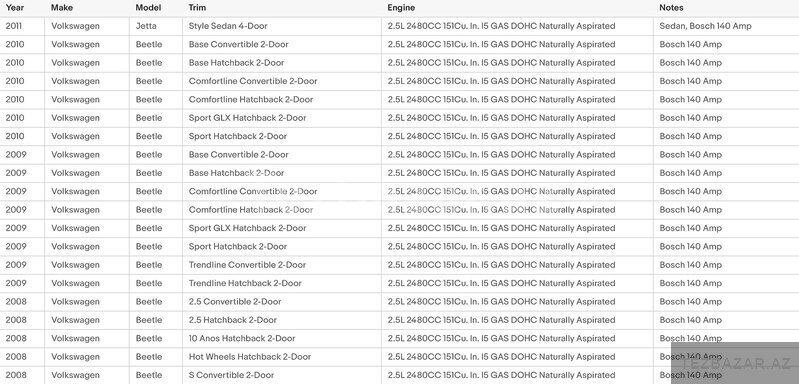Click the TEZBAZAR.AZ watermark

click(x=736, y=364)
